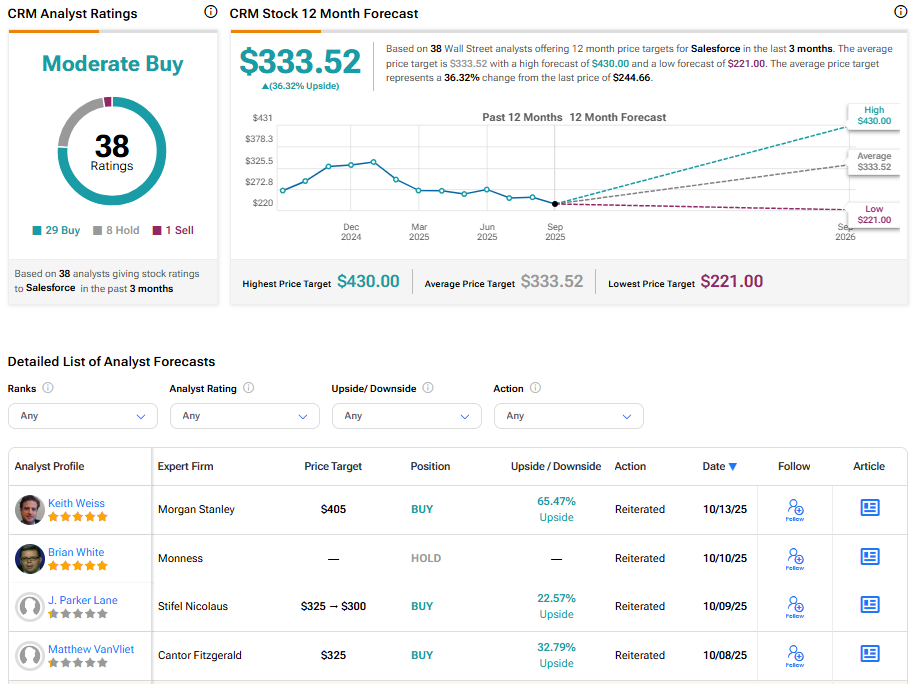This screenshot has width=913, height=684.
Task: Open the Action filter dropdown
Action: [568, 416]
